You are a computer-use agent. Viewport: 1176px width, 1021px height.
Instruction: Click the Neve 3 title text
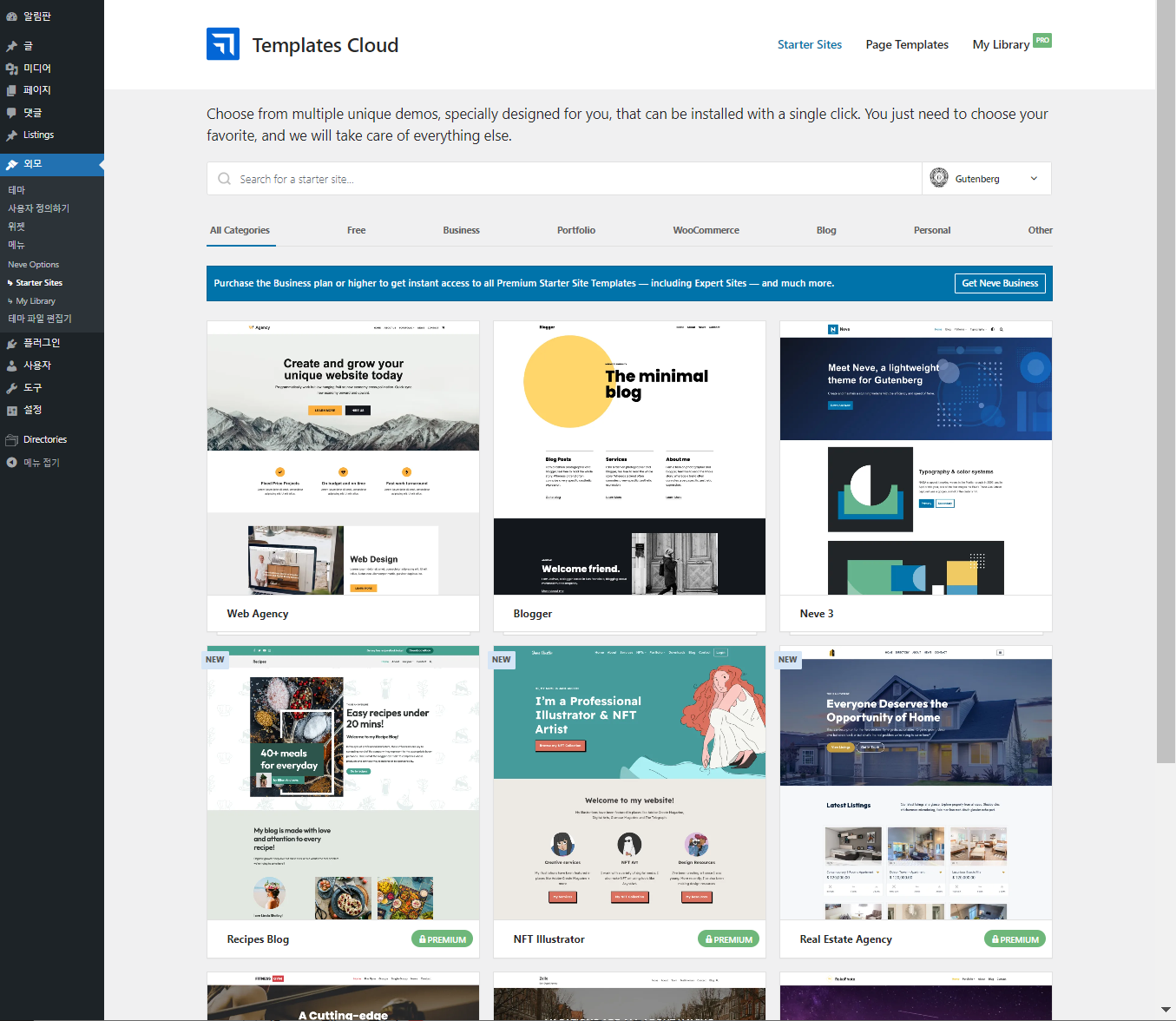point(817,614)
